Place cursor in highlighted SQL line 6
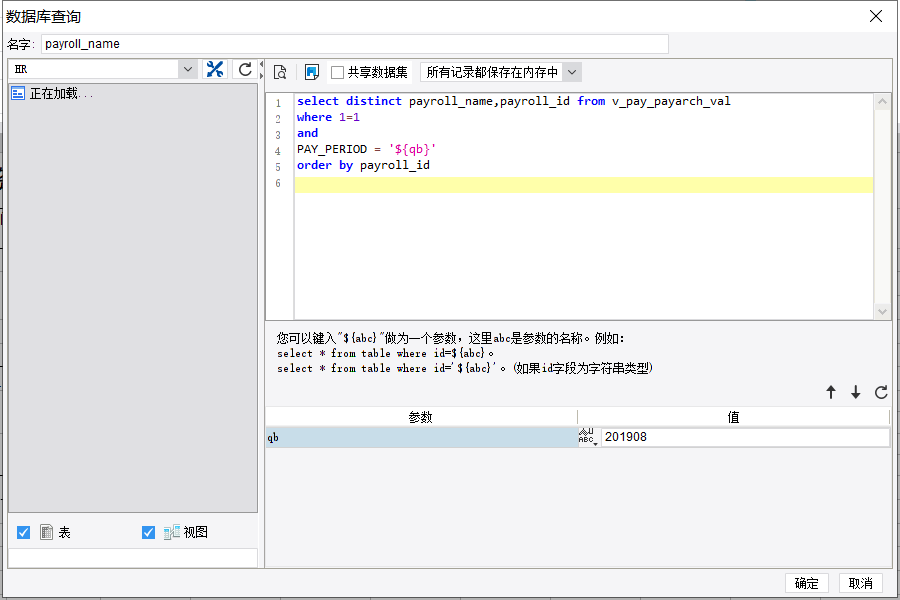 point(584,184)
